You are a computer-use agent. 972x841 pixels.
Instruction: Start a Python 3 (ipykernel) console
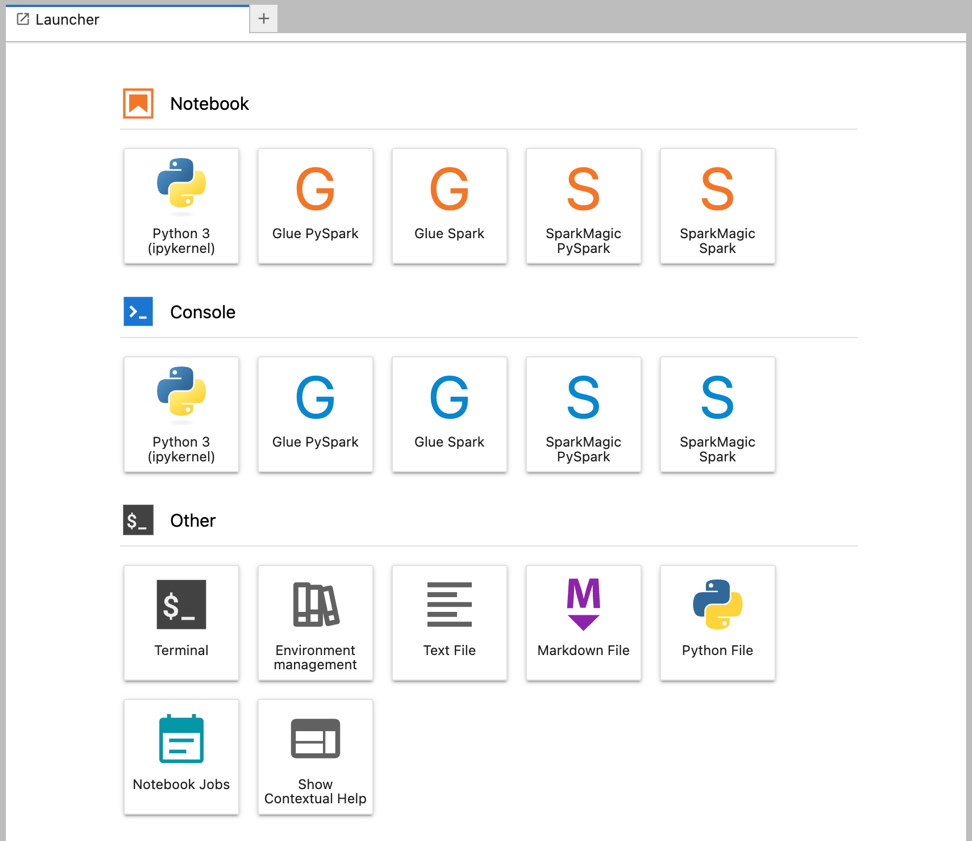tap(181, 414)
